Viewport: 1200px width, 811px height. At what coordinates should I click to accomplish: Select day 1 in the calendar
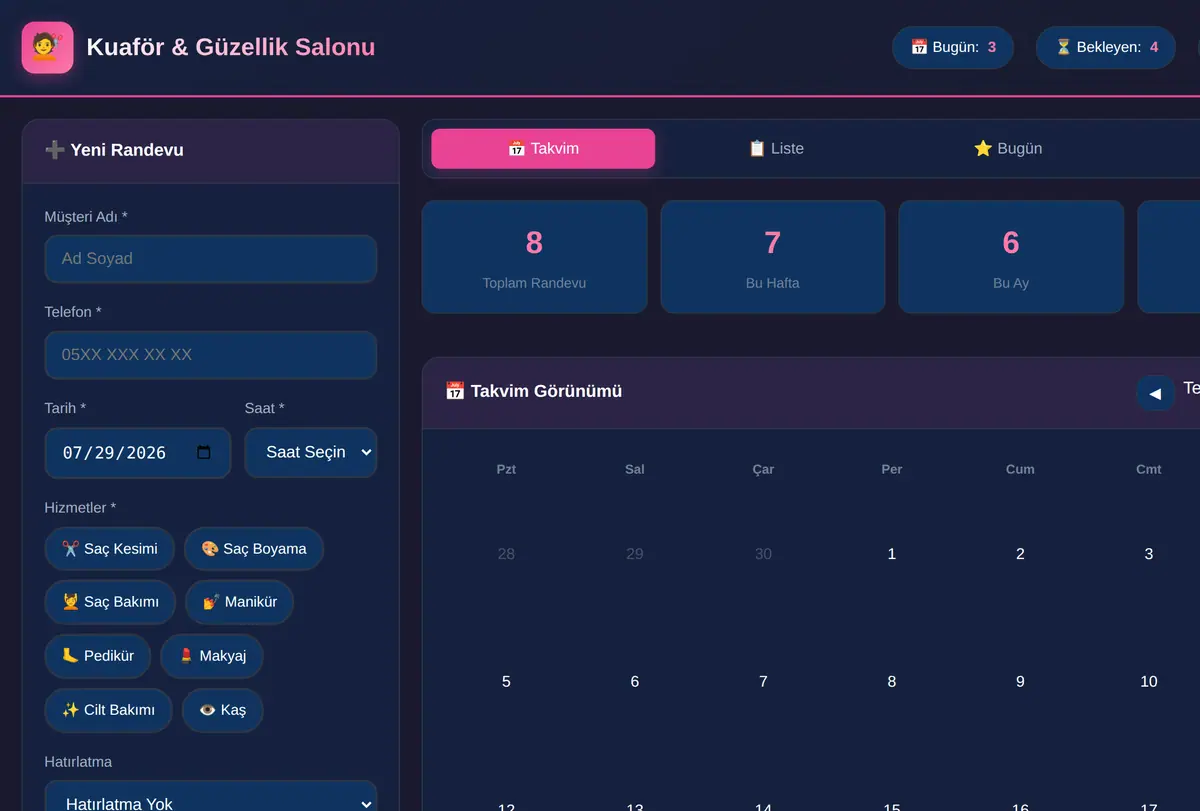click(892, 554)
